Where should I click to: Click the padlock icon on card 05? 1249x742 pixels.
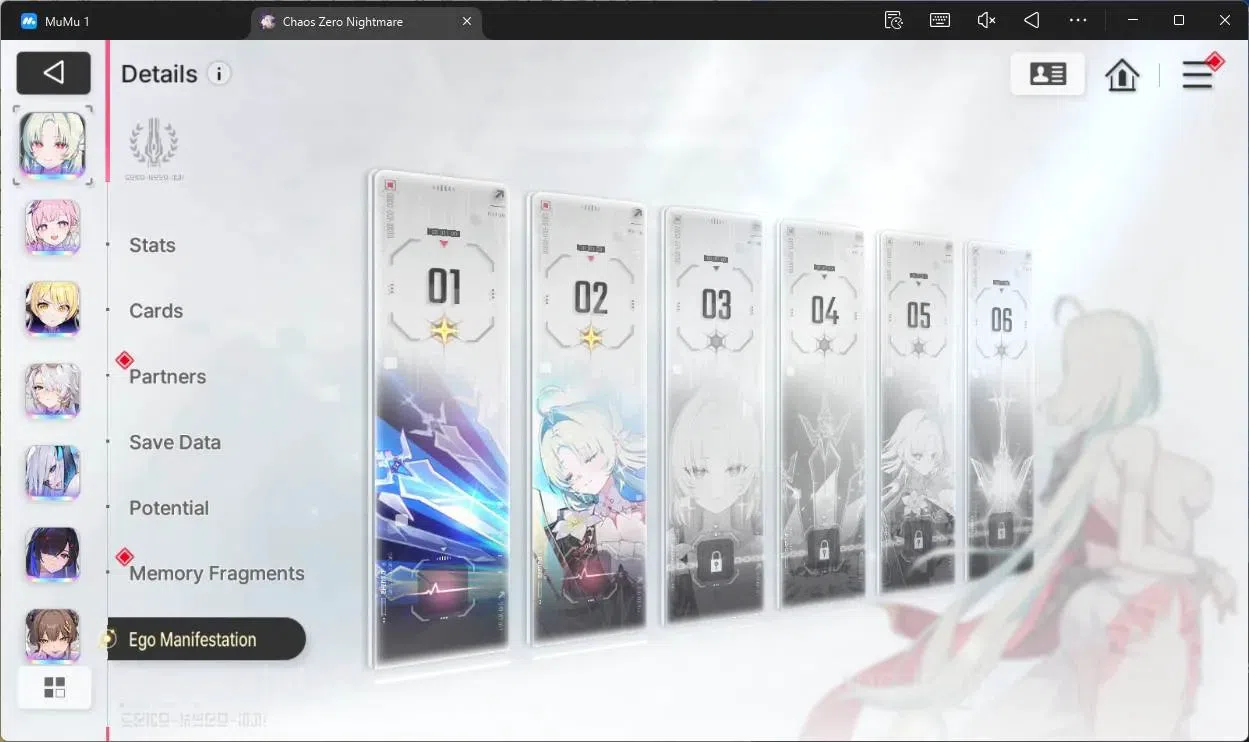(918, 540)
